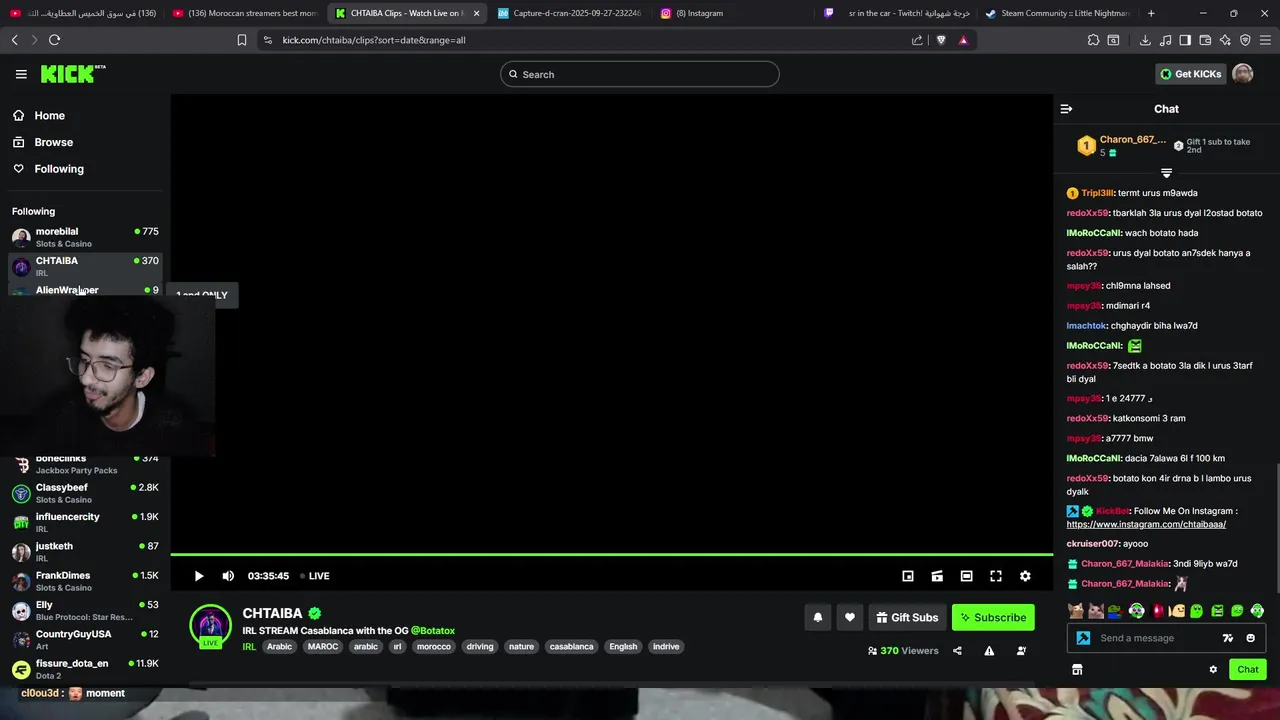Open the chat shop icon
This screenshot has width=1280, height=720.
[x=1077, y=670]
